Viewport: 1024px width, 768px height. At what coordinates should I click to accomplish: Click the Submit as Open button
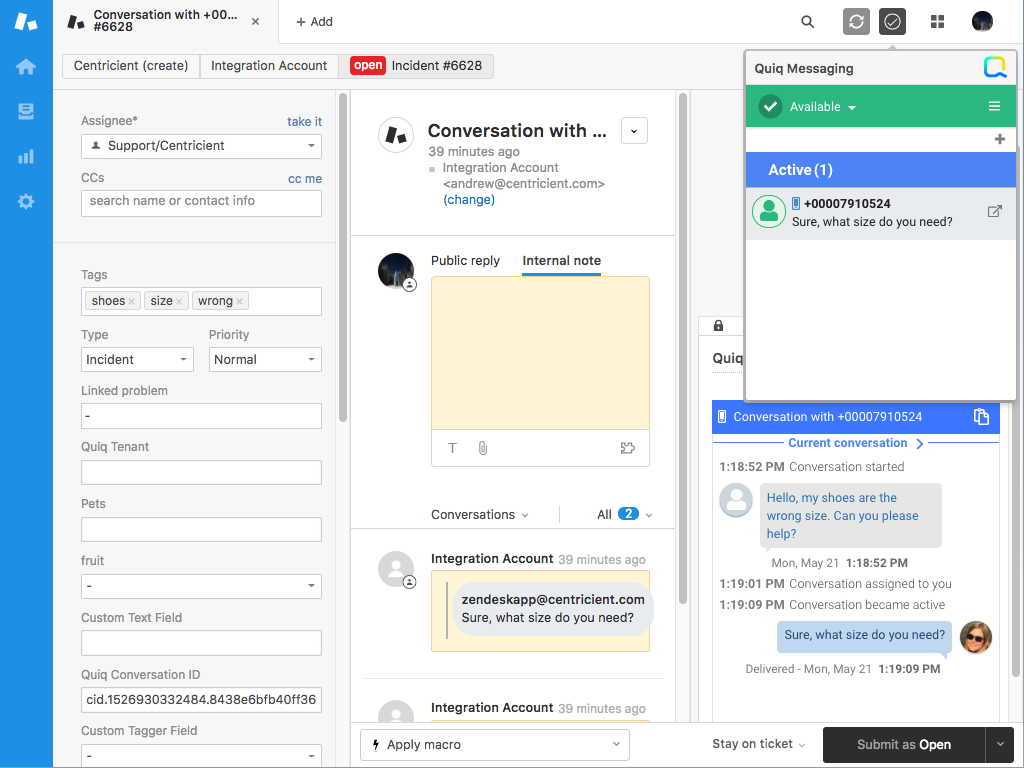[x=903, y=745]
